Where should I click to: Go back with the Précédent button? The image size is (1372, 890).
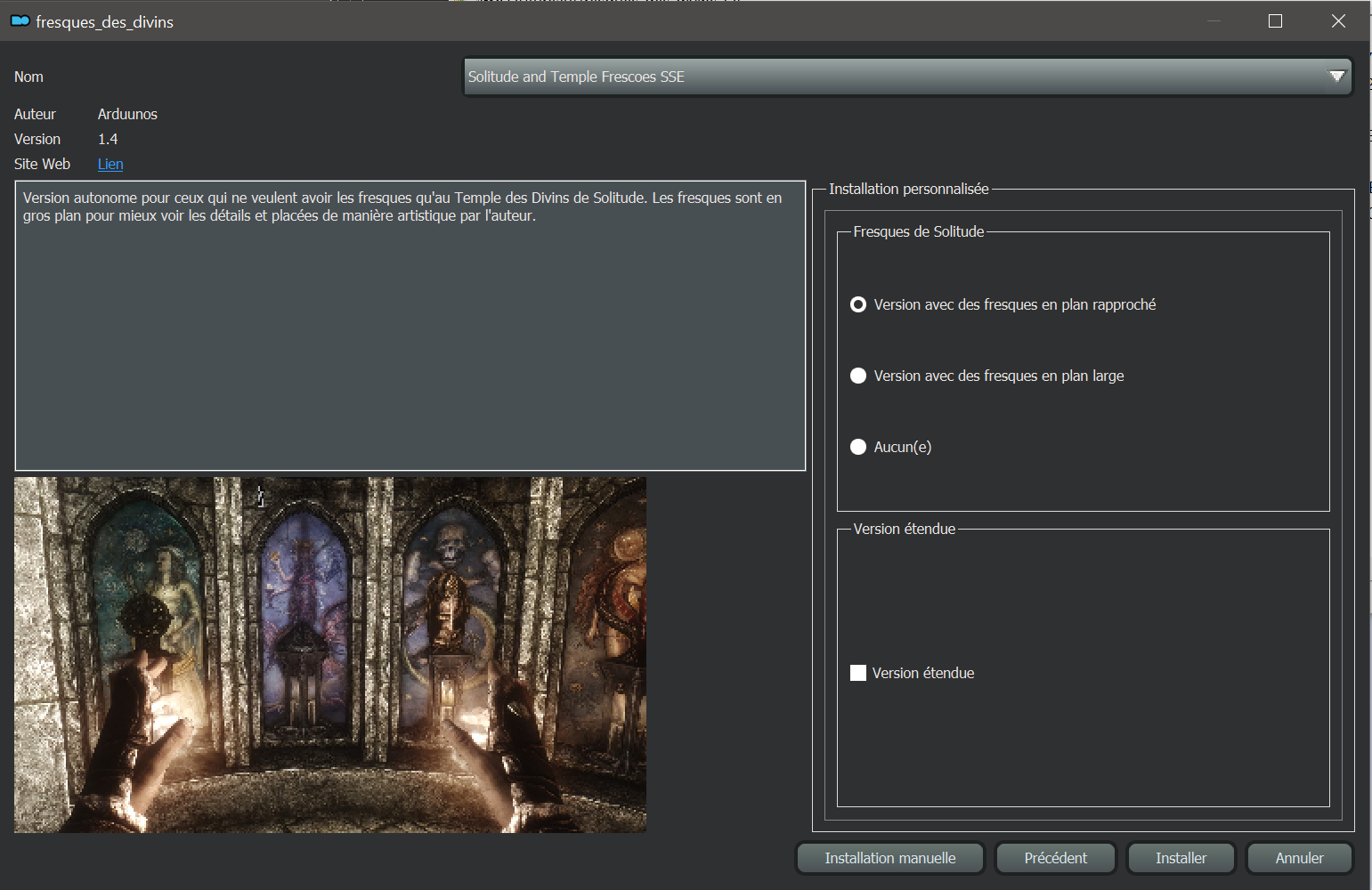pos(1055,858)
